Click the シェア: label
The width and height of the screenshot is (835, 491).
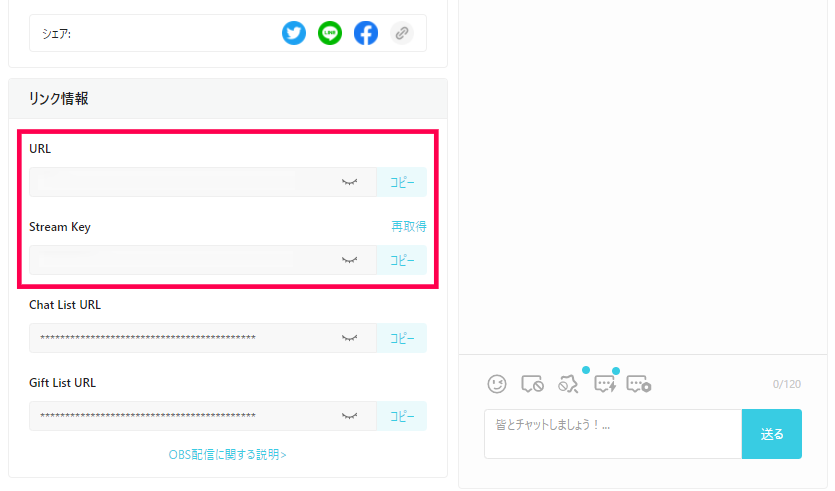(56, 34)
